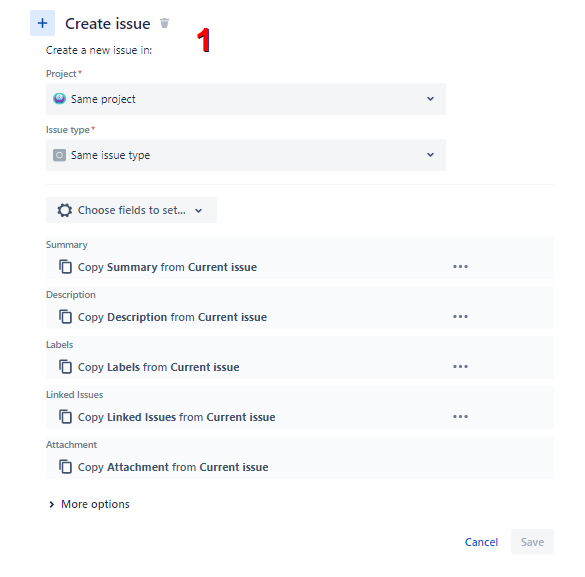Click the Labels field label
This screenshot has width=585, height=577.
point(60,345)
